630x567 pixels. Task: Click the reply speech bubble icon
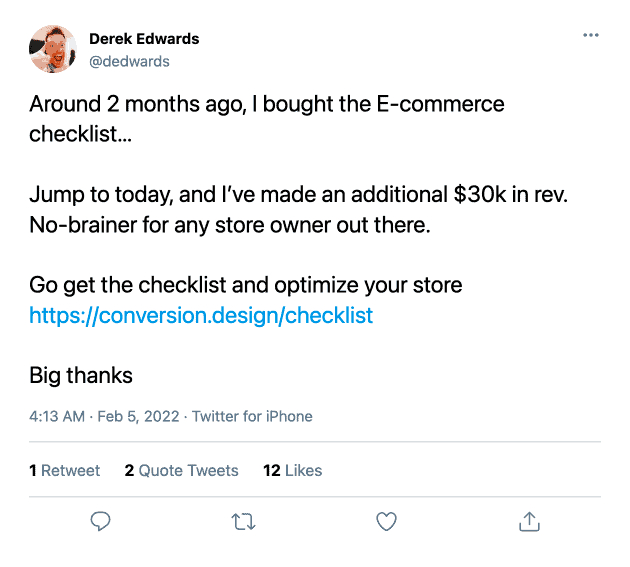click(x=100, y=521)
